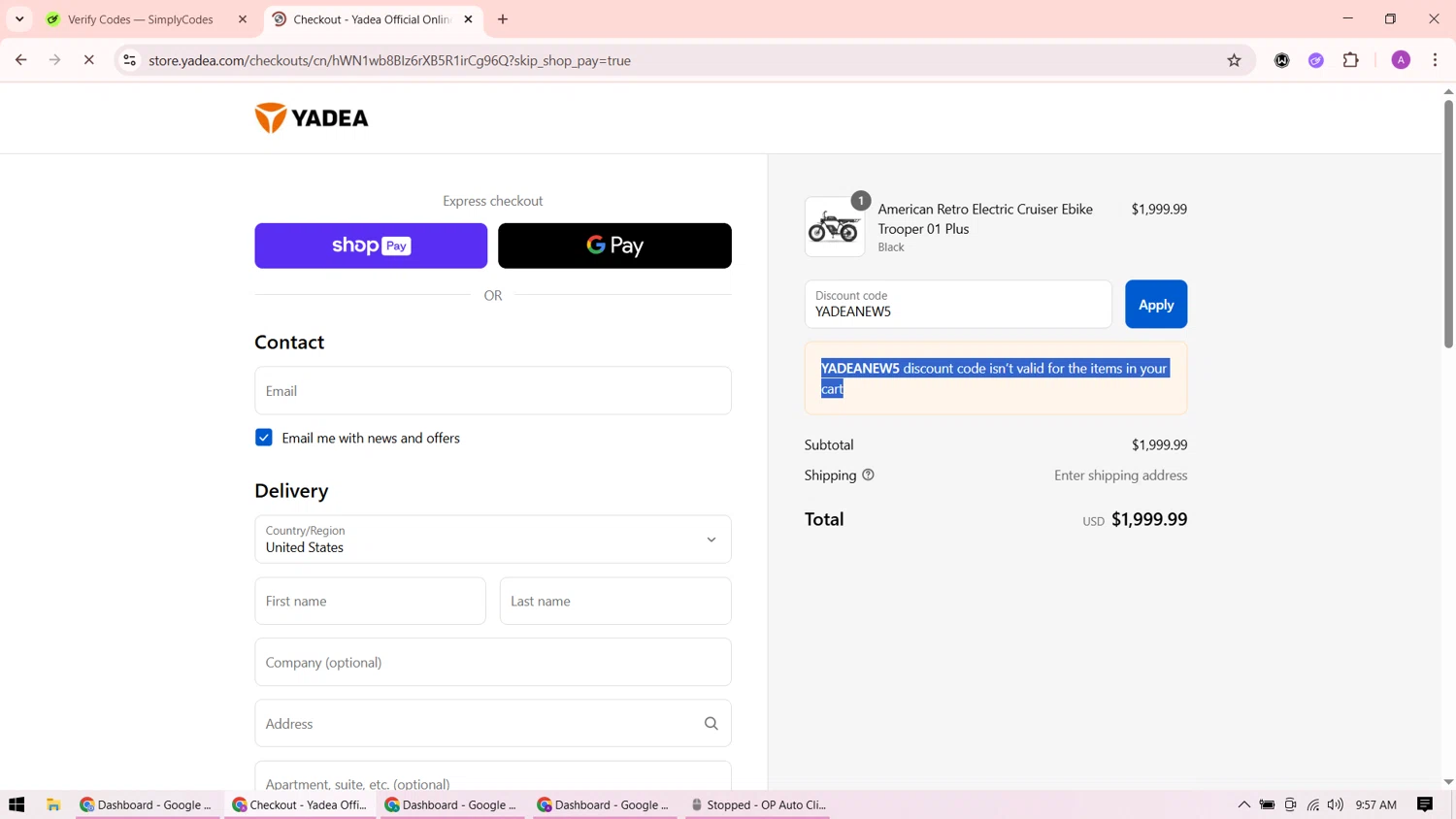The height and width of the screenshot is (819, 1456).
Task: Pay with Shop Pay express button
Action: coord(371,246)
